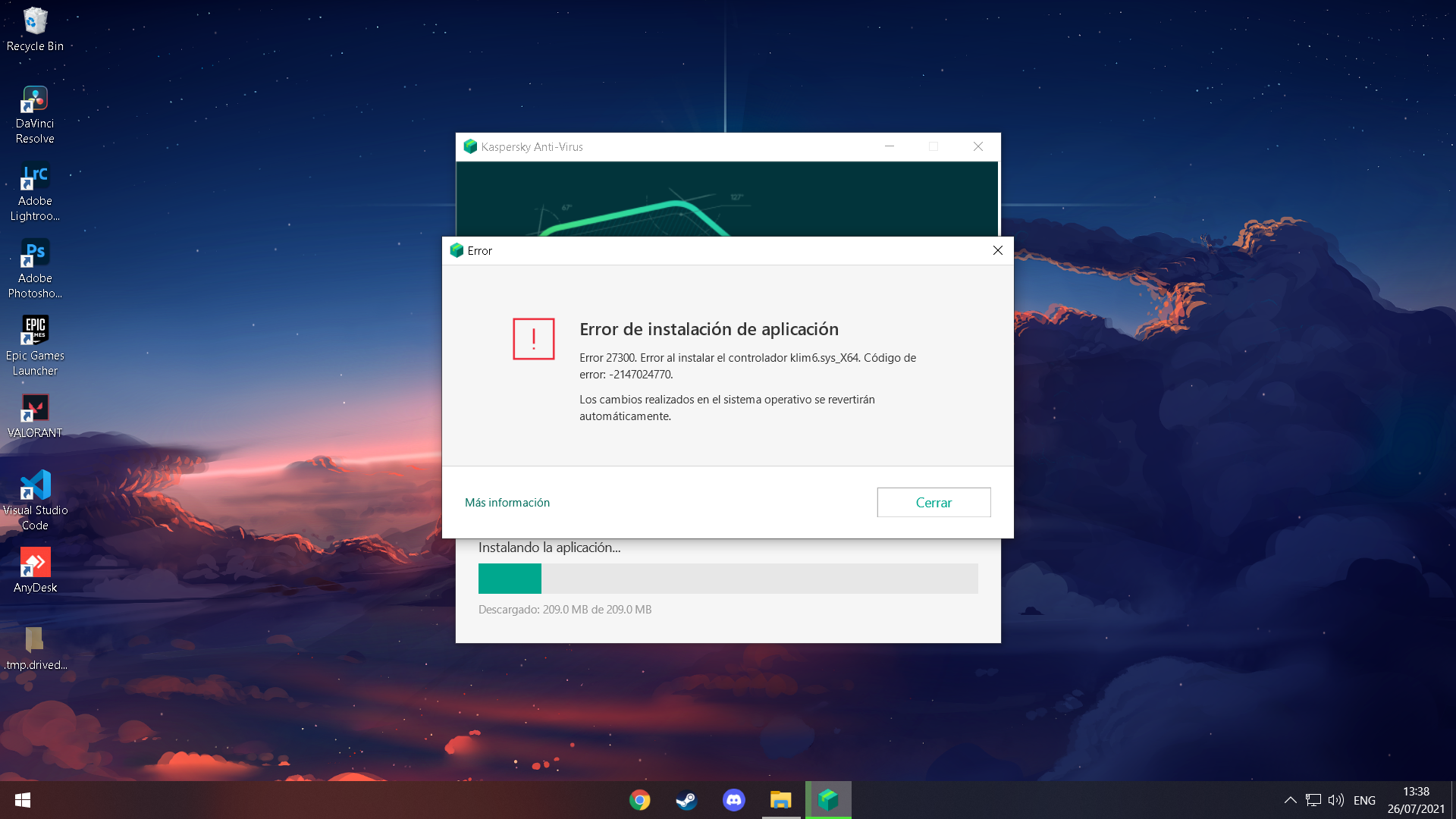1456x819 pixels.
Task: Open the Windows Start menu
Action: (x=23, y=800)
